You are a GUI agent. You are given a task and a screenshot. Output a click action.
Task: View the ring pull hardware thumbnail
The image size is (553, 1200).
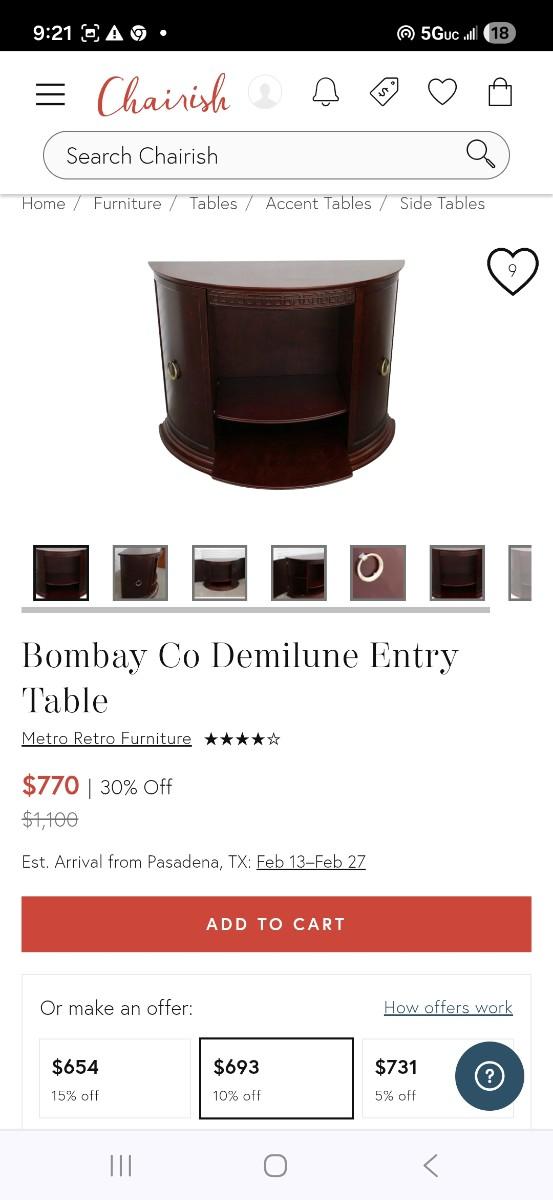pyautogui.click(x=378, y=572)
